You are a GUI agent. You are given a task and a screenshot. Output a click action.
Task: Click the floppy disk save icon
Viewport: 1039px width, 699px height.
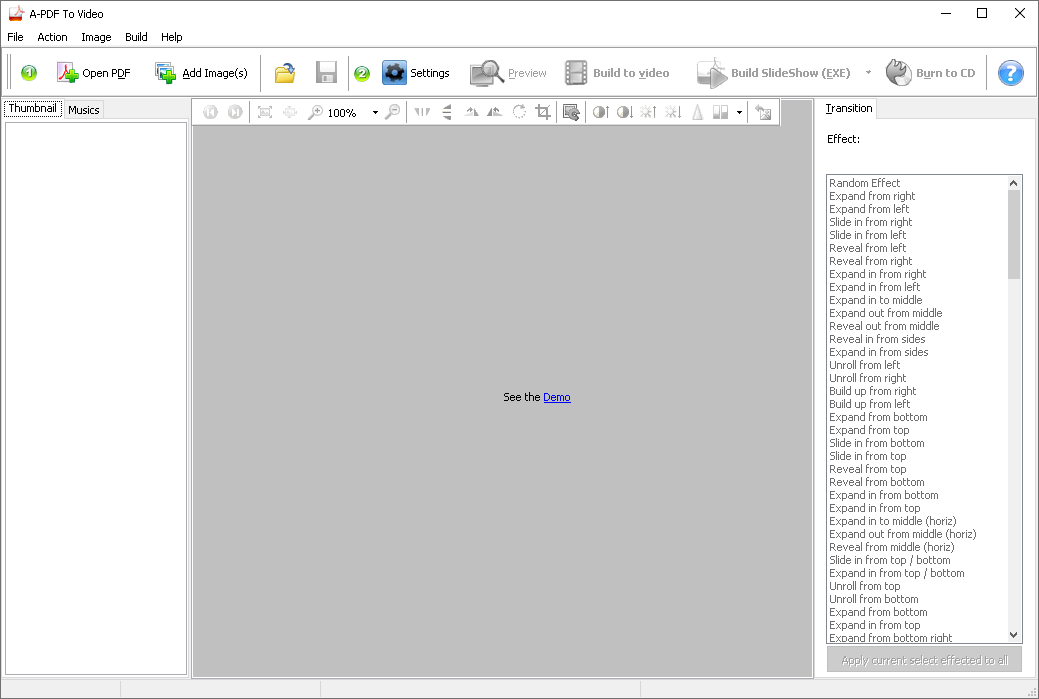point(326,73)
